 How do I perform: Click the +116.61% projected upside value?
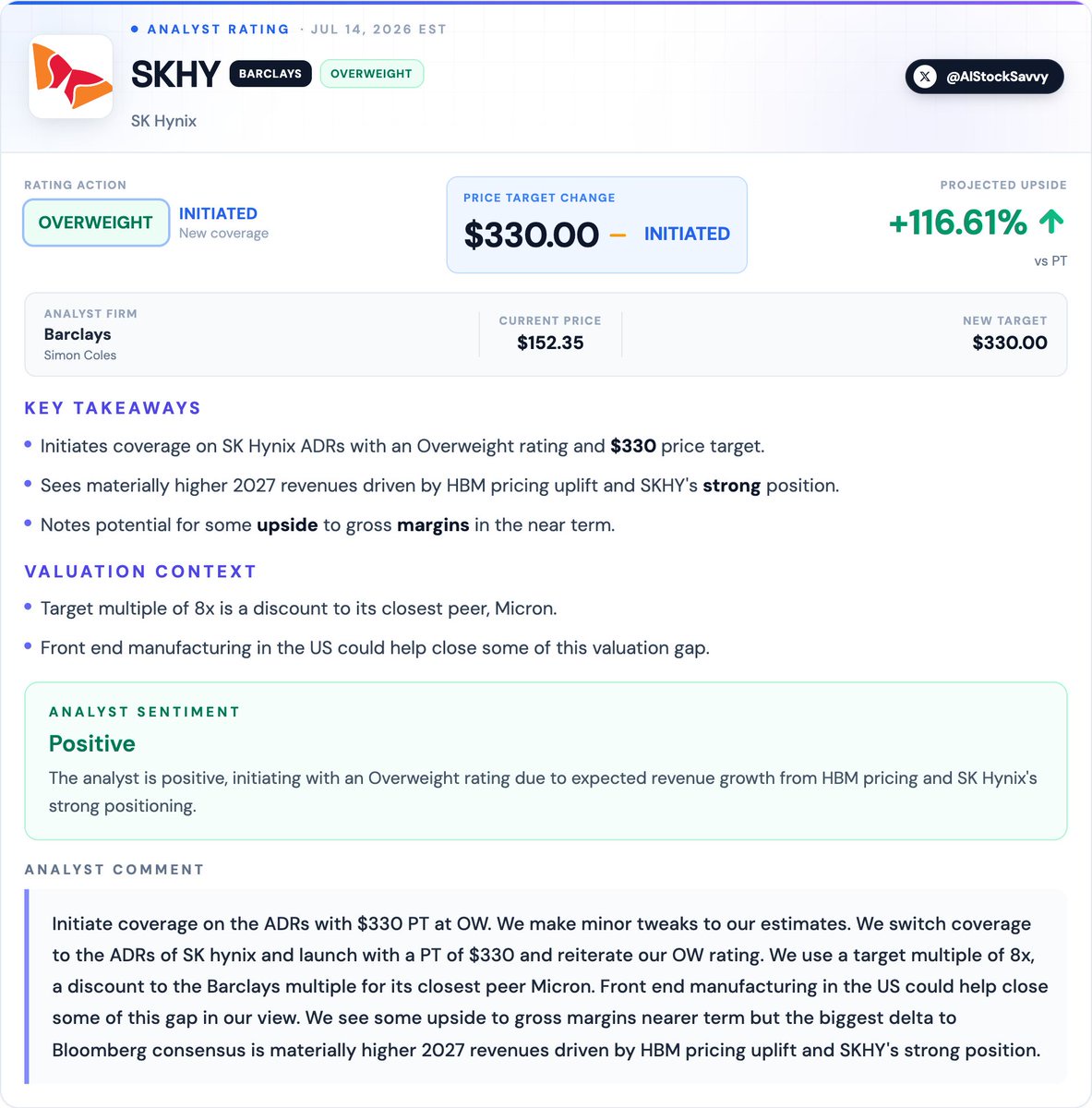(x=957, y=223)
